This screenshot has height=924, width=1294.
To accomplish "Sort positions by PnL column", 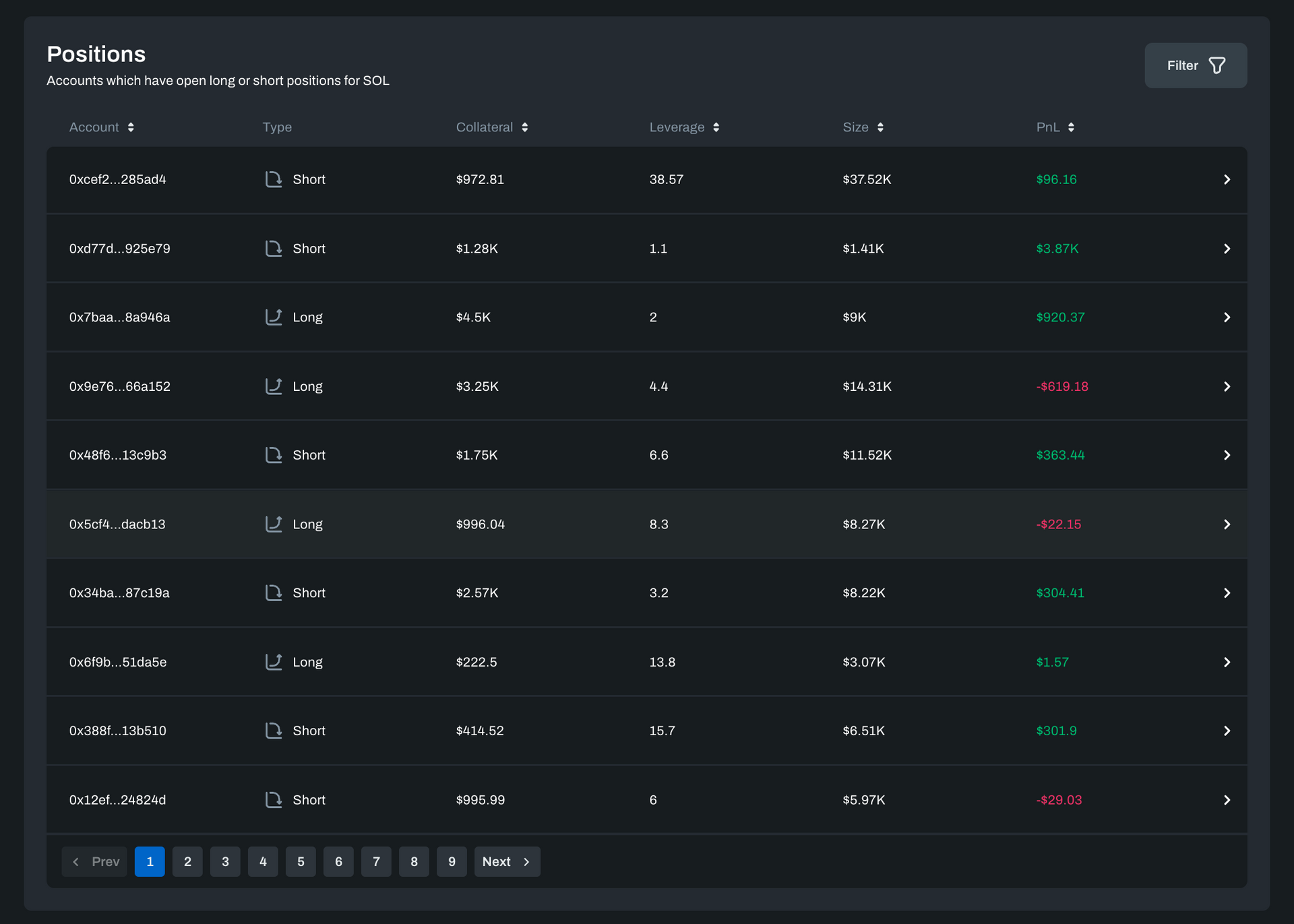I will 1071,127.
